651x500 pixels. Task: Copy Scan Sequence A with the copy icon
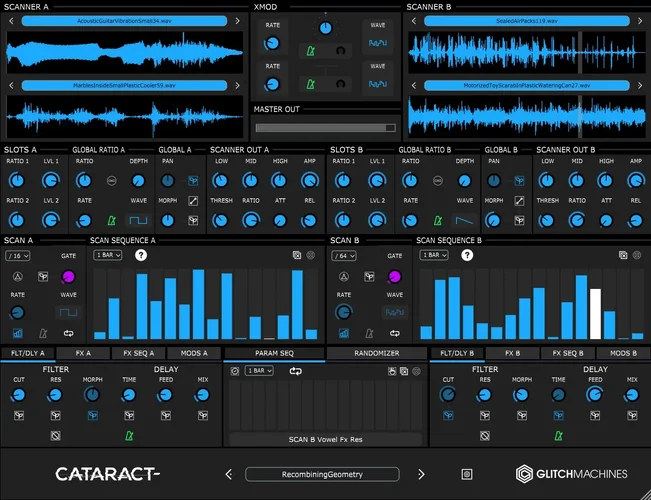click(x=297, y=255)
